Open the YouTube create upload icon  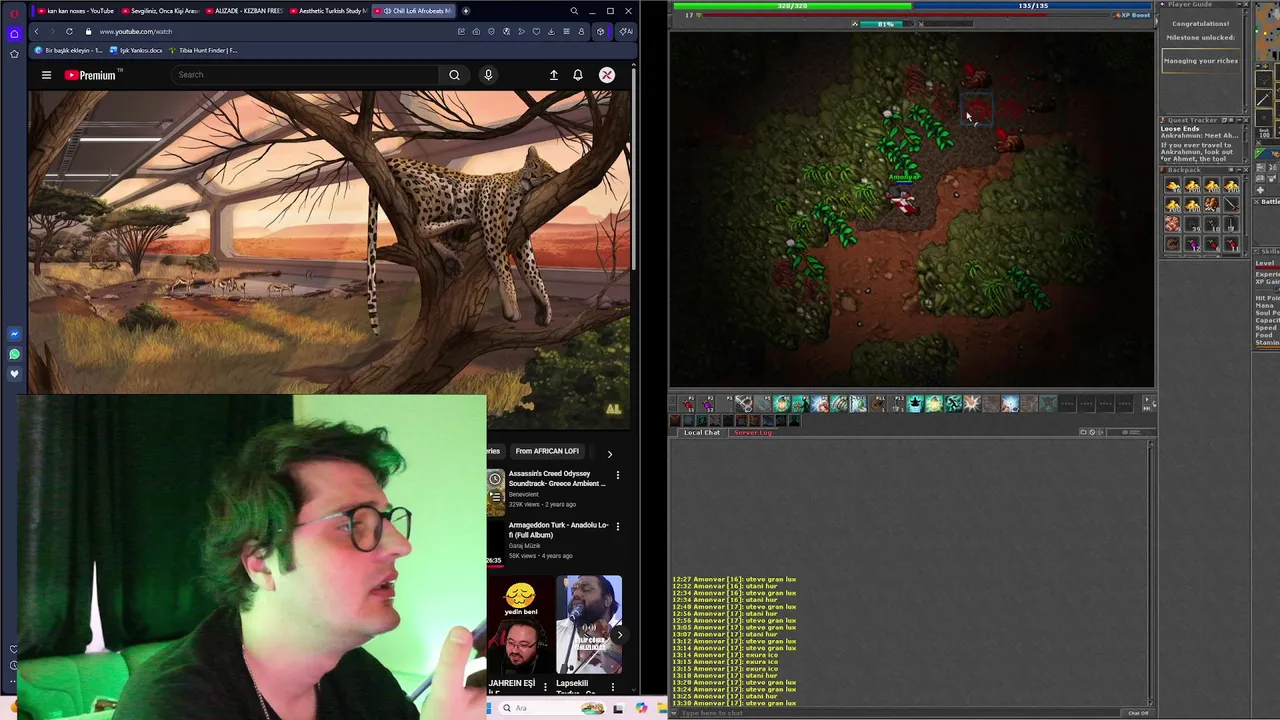point(553,75)
